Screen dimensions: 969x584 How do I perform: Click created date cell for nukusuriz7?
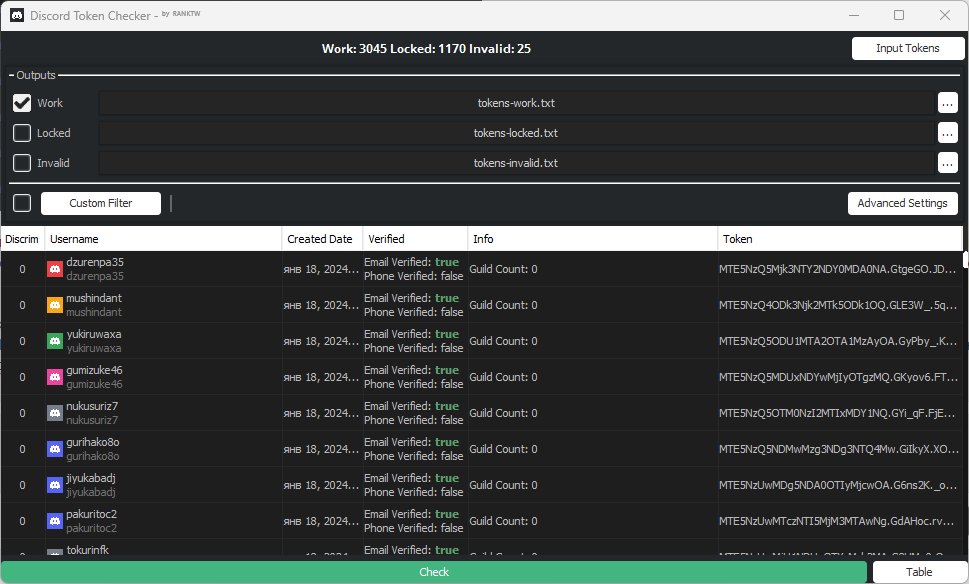click(321, 413)
